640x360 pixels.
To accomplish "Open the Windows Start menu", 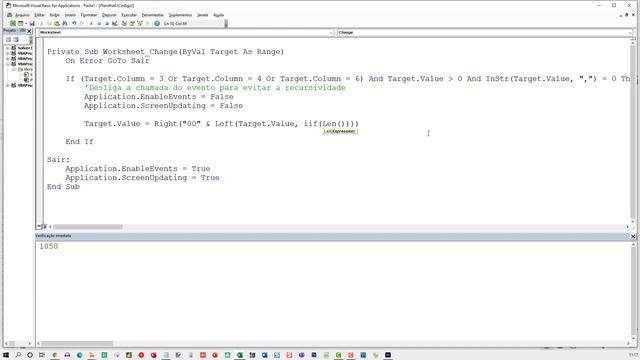I will coord(6,355).
